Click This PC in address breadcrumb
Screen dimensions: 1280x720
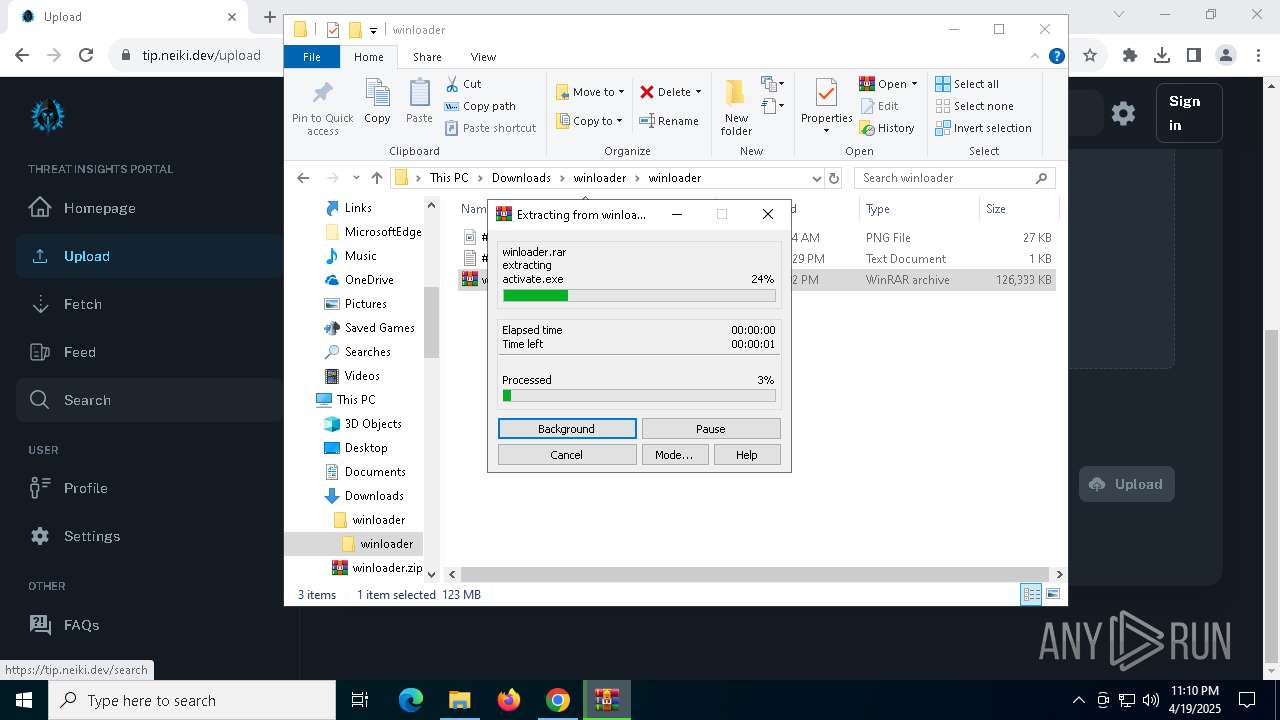[449, 178]
